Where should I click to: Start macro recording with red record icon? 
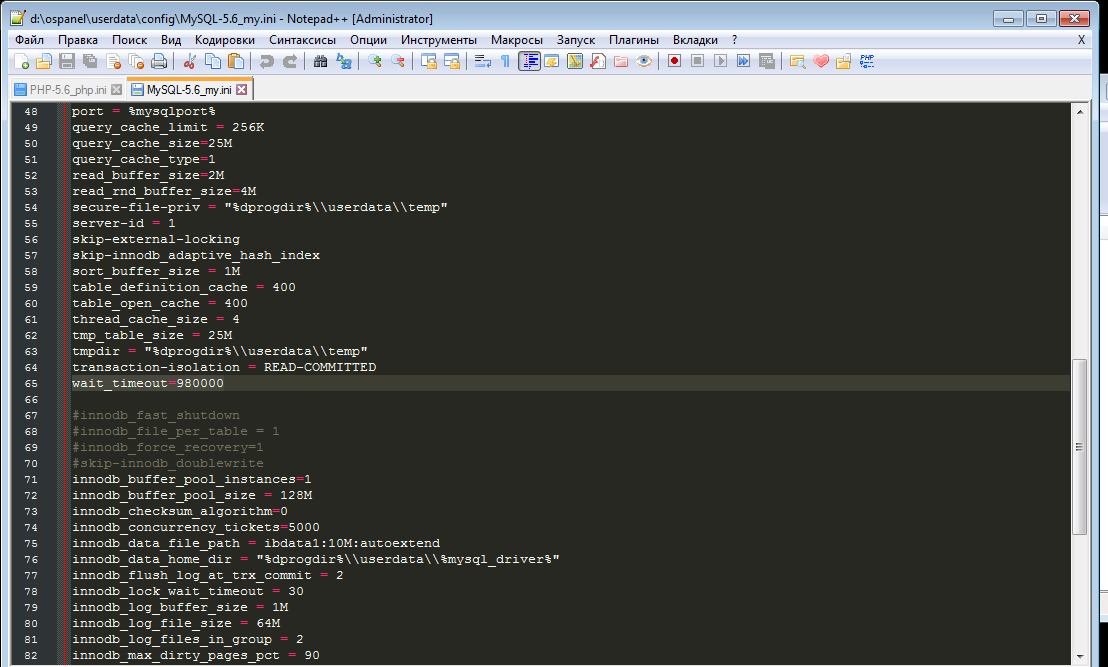(675, 61)
